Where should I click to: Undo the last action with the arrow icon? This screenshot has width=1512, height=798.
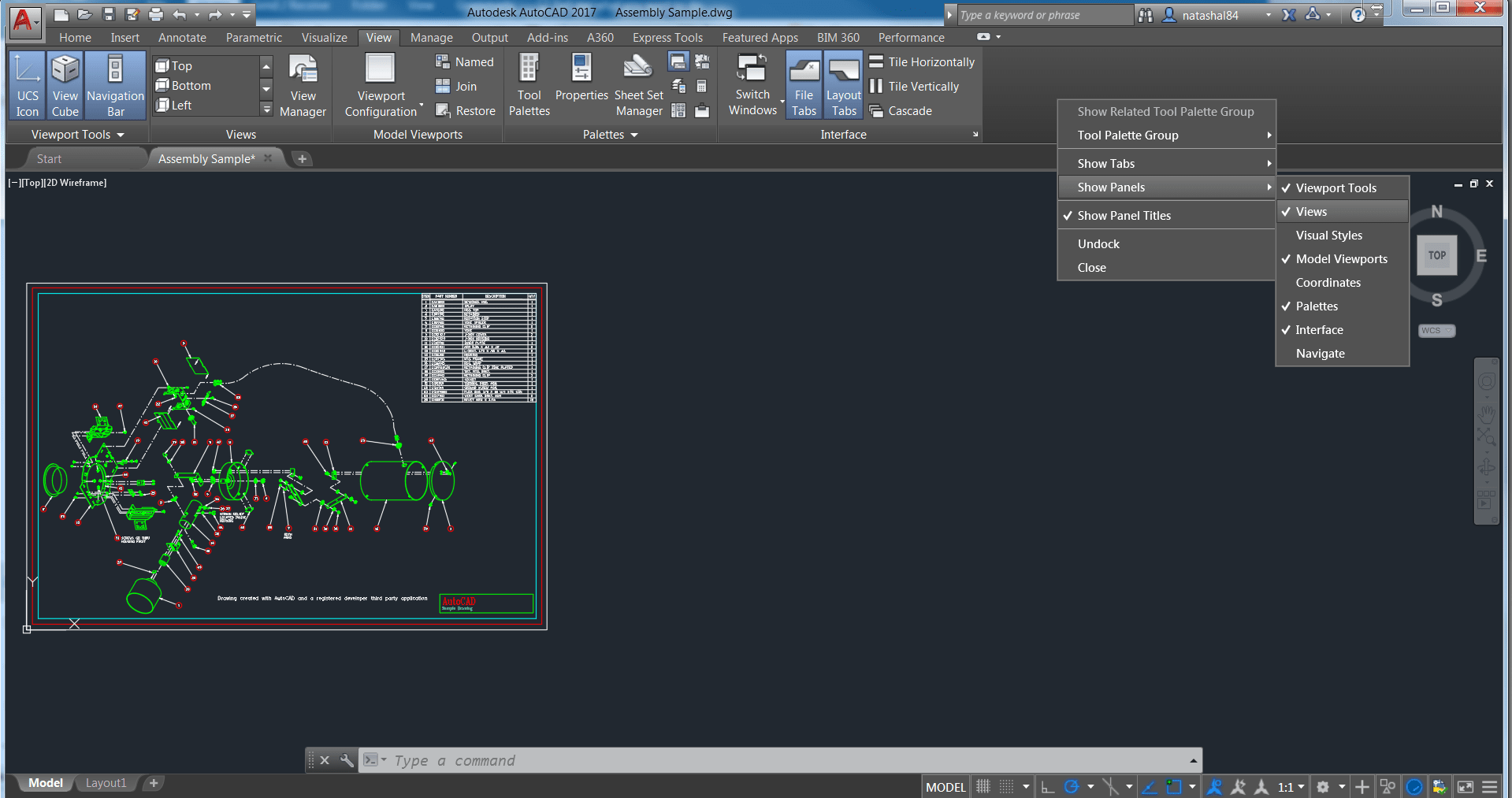point(180,14)
